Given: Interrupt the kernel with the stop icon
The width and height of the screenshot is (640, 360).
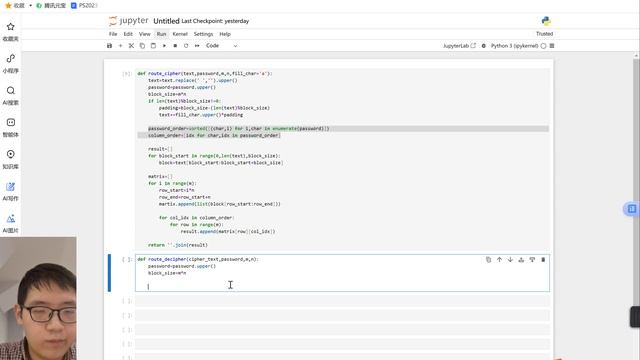Looking at the screenshot, I should (x=175, y=46).
